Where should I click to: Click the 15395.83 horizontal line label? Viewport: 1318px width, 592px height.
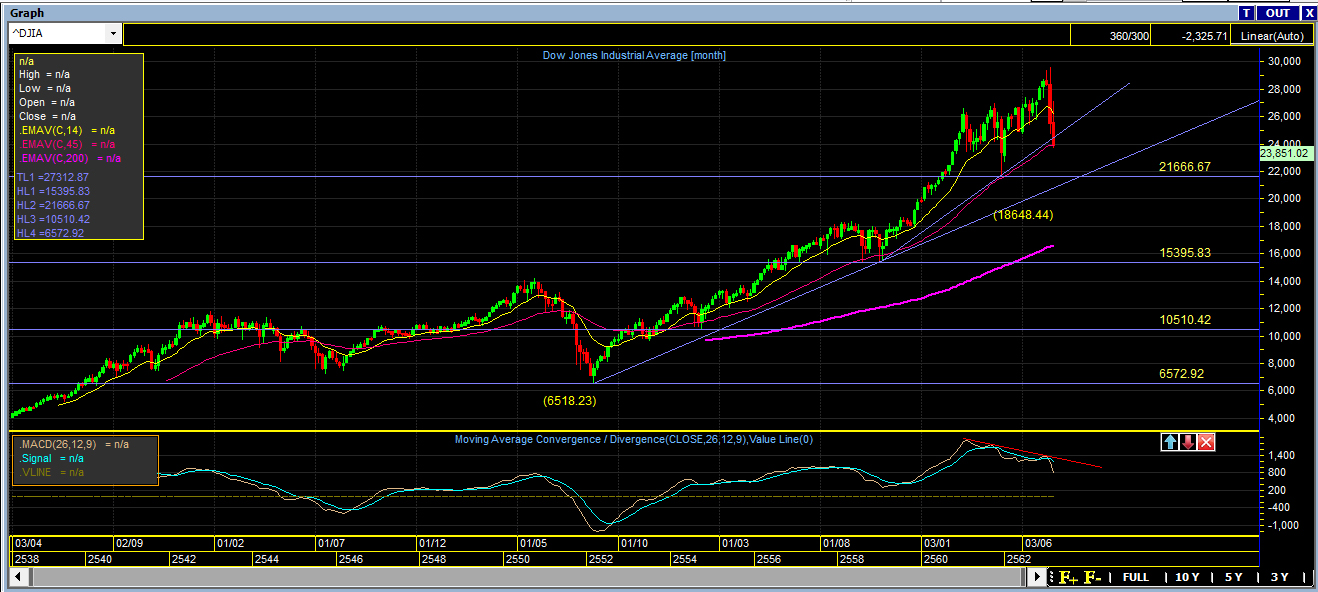[1185, 253]
